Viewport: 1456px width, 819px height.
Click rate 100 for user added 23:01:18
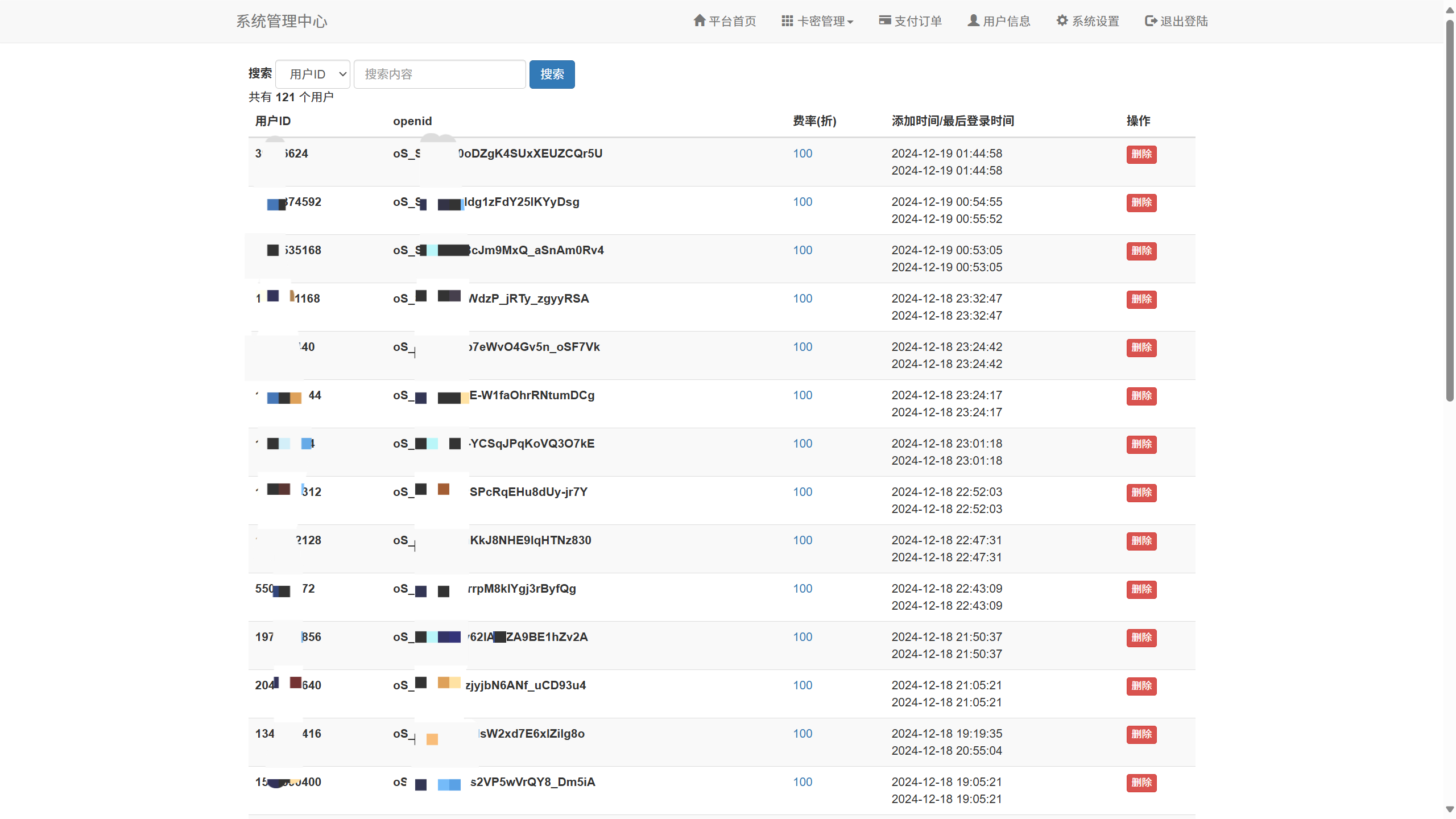coord(803,444)
